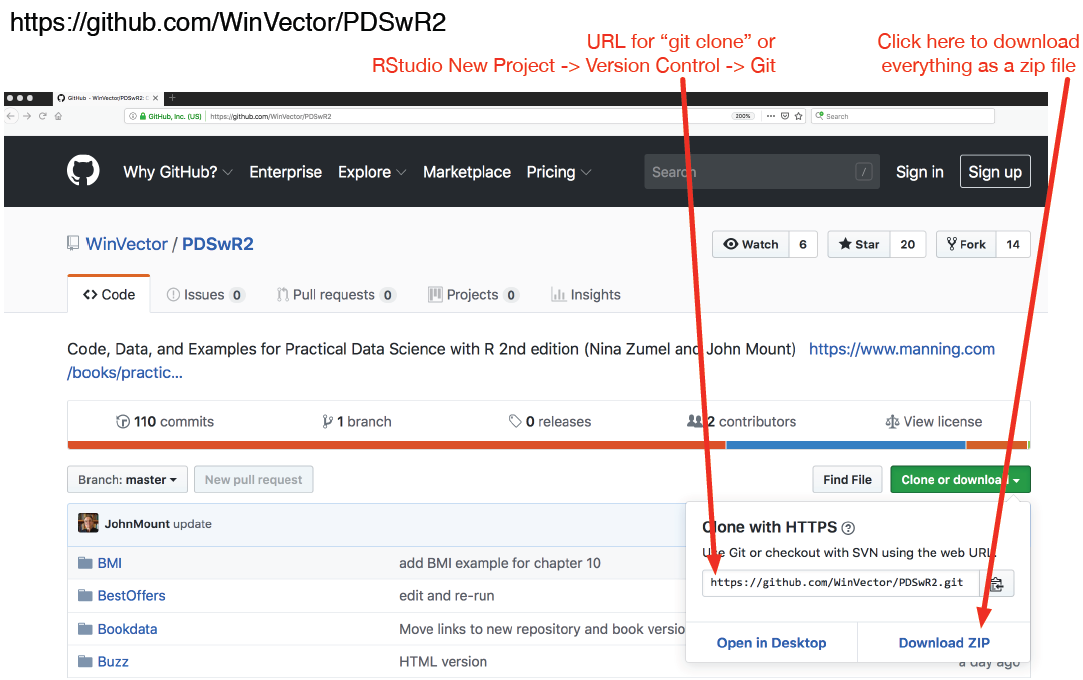The height and width of the screenshot is (680, 1083).
Task: Watch the PDSwR2 repository
Action: coord(751,244)
